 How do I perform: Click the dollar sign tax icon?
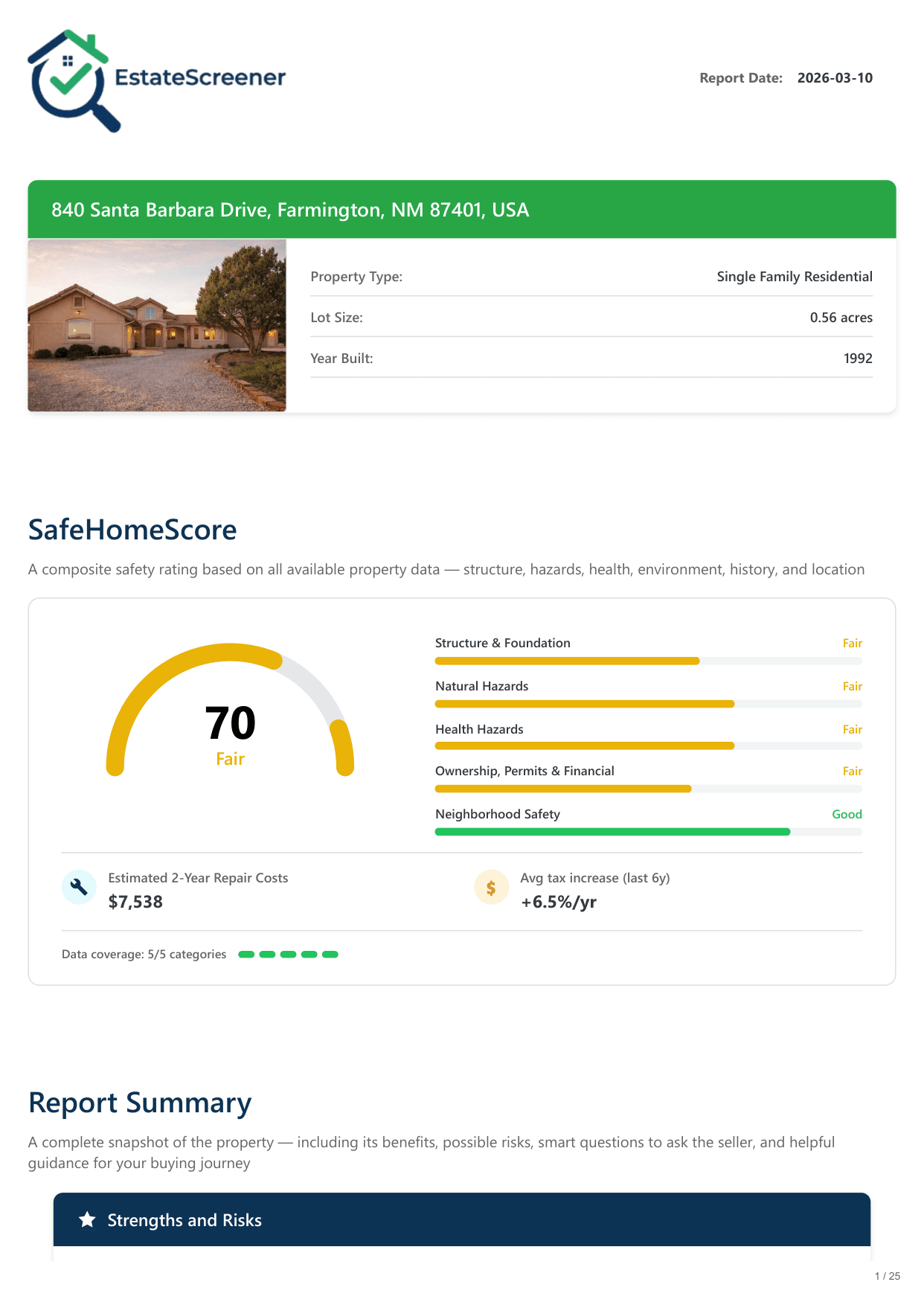[x=491, y=887]
